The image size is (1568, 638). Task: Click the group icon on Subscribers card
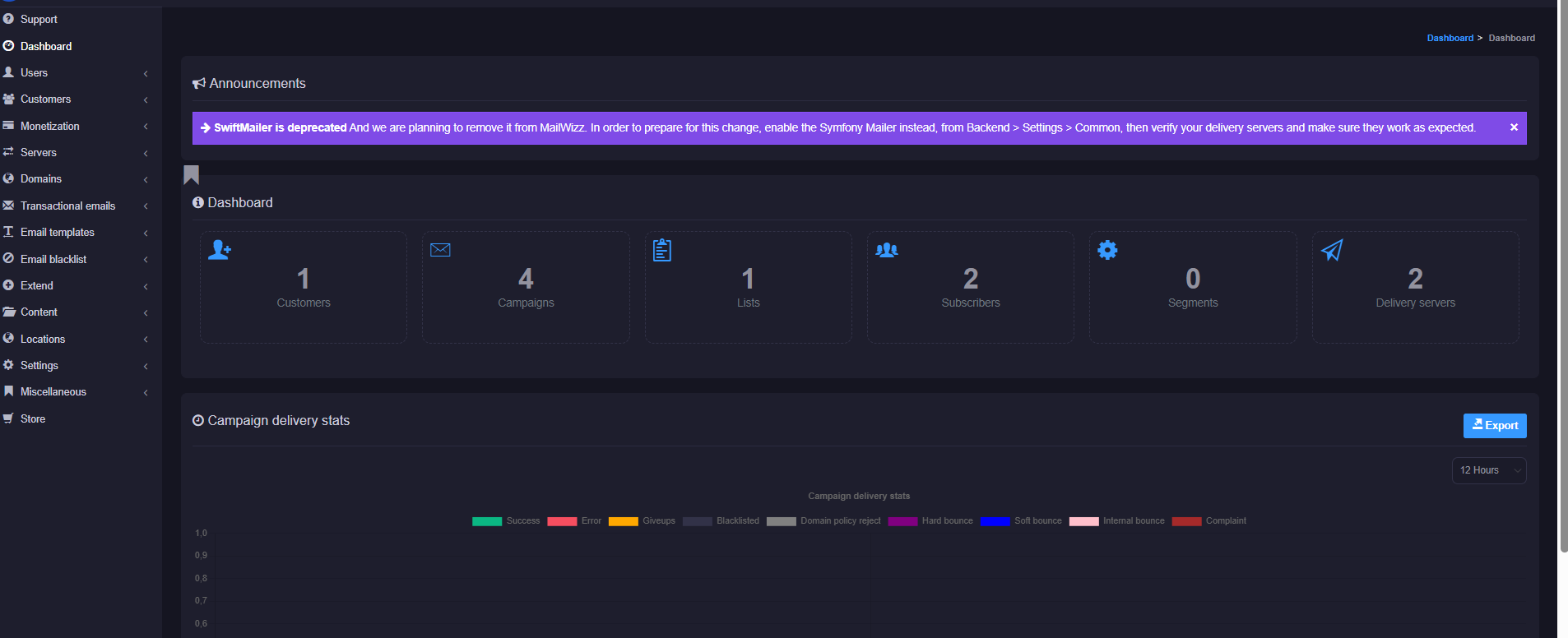[887, 250]
